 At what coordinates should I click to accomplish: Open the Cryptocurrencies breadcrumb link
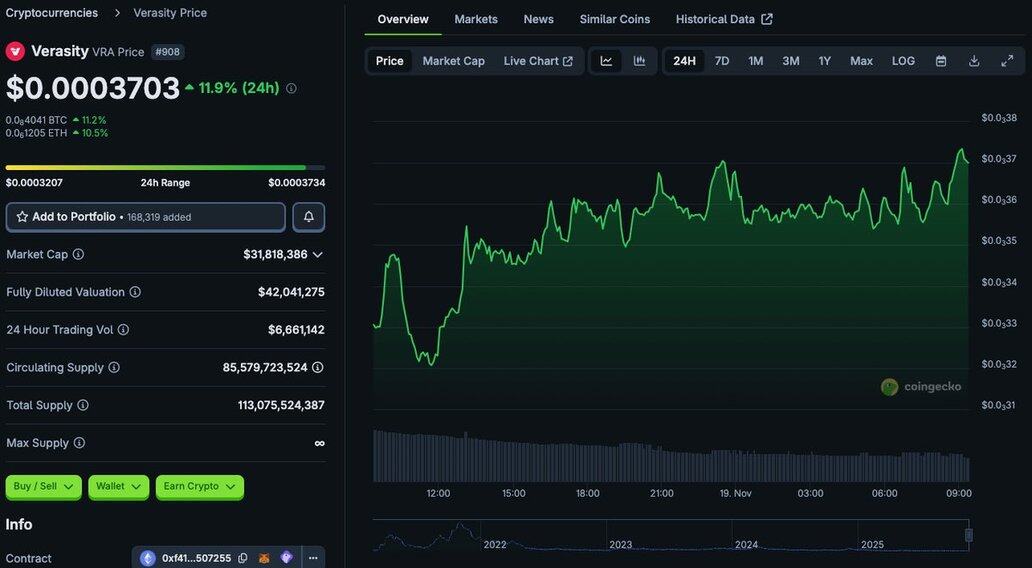pos(52,13)
